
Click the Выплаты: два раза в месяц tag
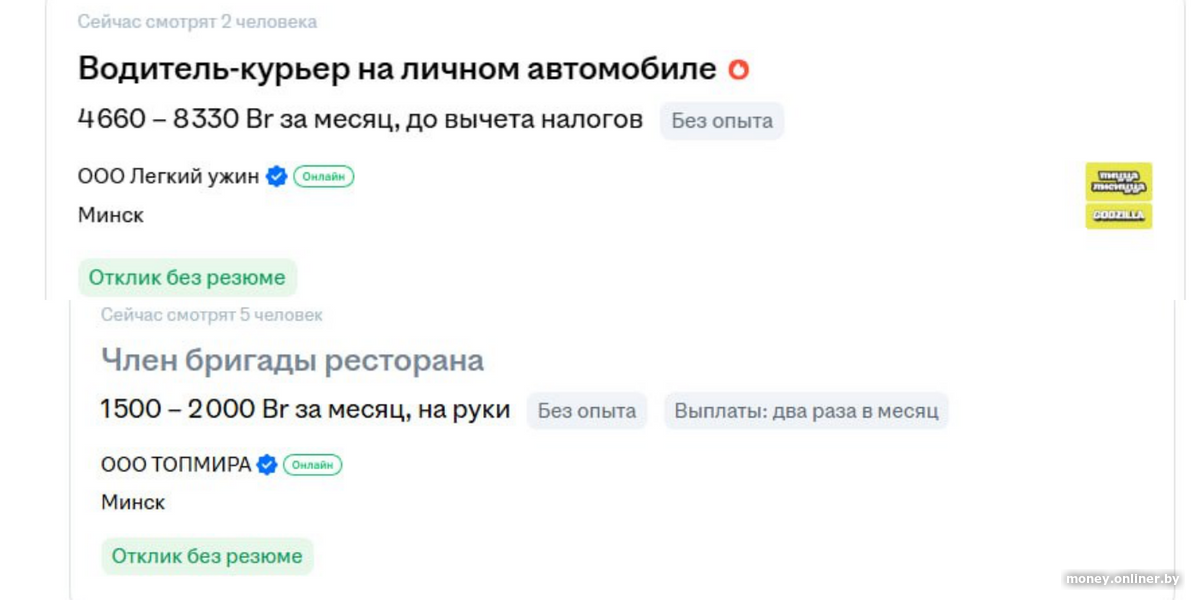[x=806, y=411]
